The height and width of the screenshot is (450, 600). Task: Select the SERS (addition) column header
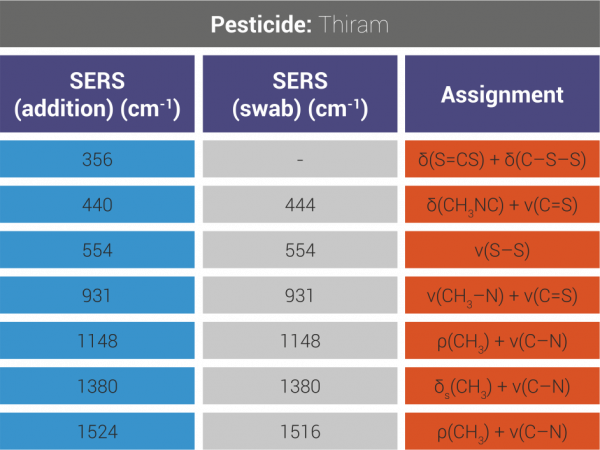tap(97, 94)
